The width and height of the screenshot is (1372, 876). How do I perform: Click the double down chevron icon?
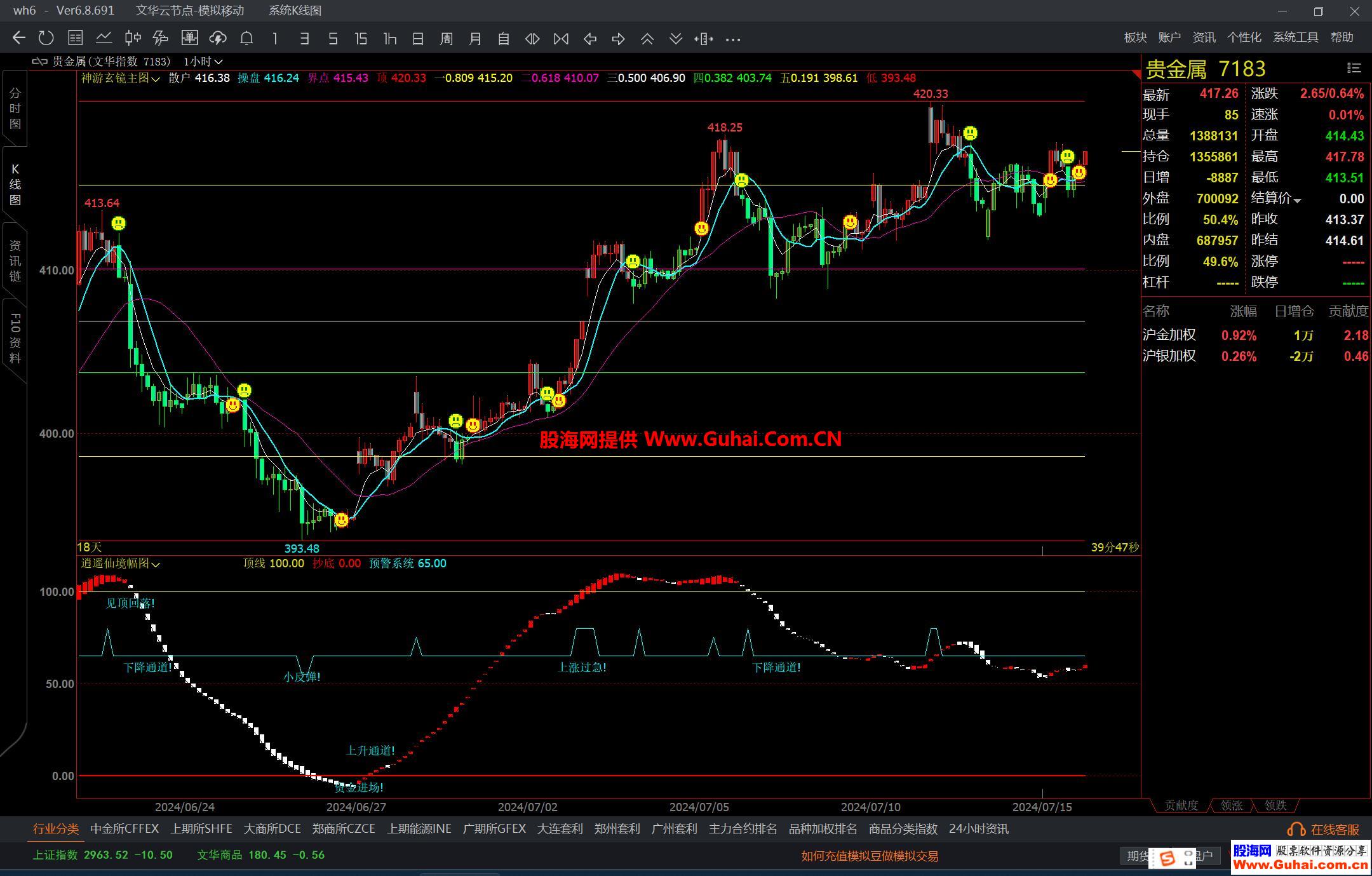pyautogui.click(x=676, y=39)
